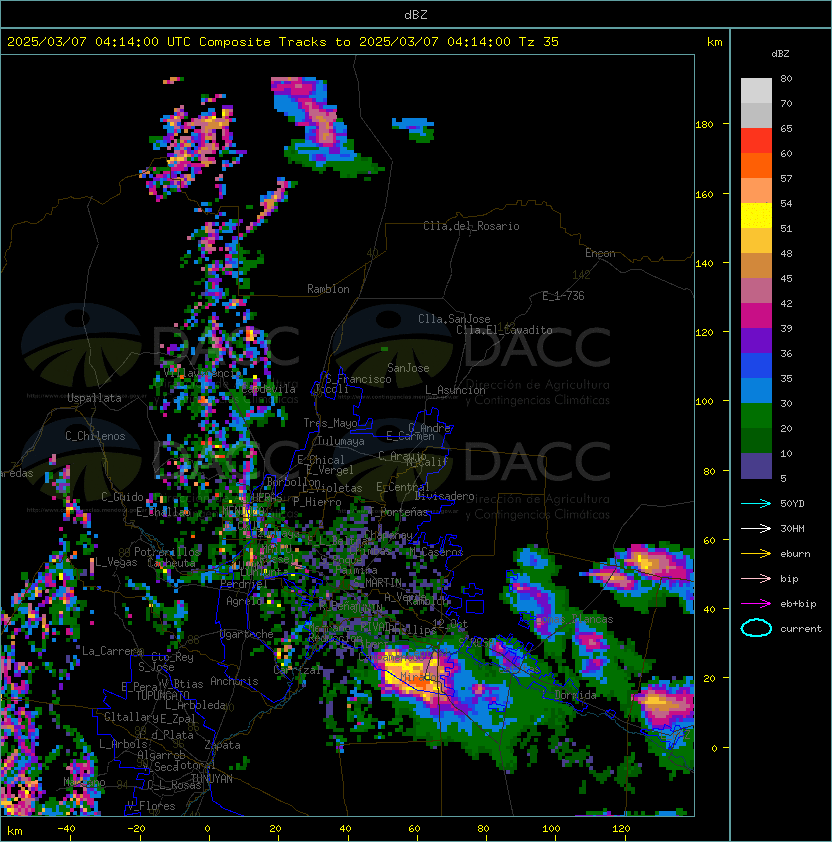This screenshot has height=842, width=832.
Task: Click the 'Tres_Mayo' map label
Action: pyautogui.click(x=330, y=423)
